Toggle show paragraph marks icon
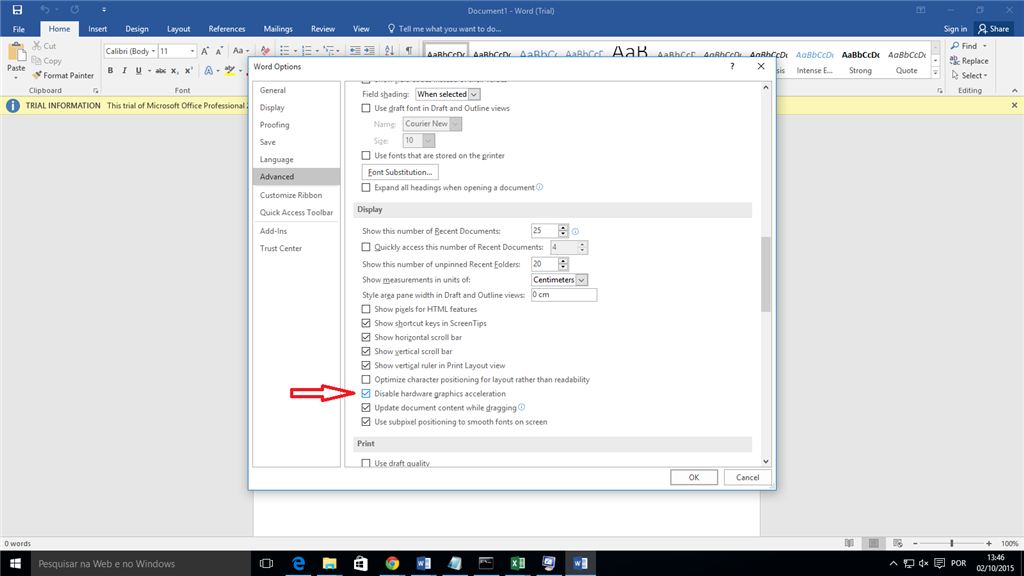The height and width of the screenshot is (576, 1024). coord(409,50)
